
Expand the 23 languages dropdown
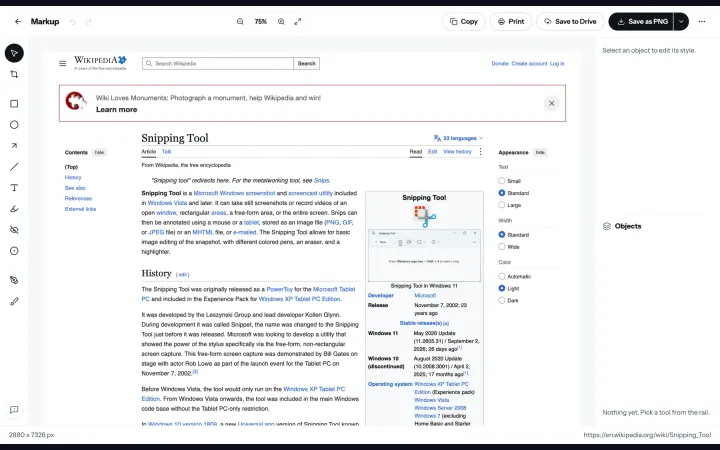point(458,138)
